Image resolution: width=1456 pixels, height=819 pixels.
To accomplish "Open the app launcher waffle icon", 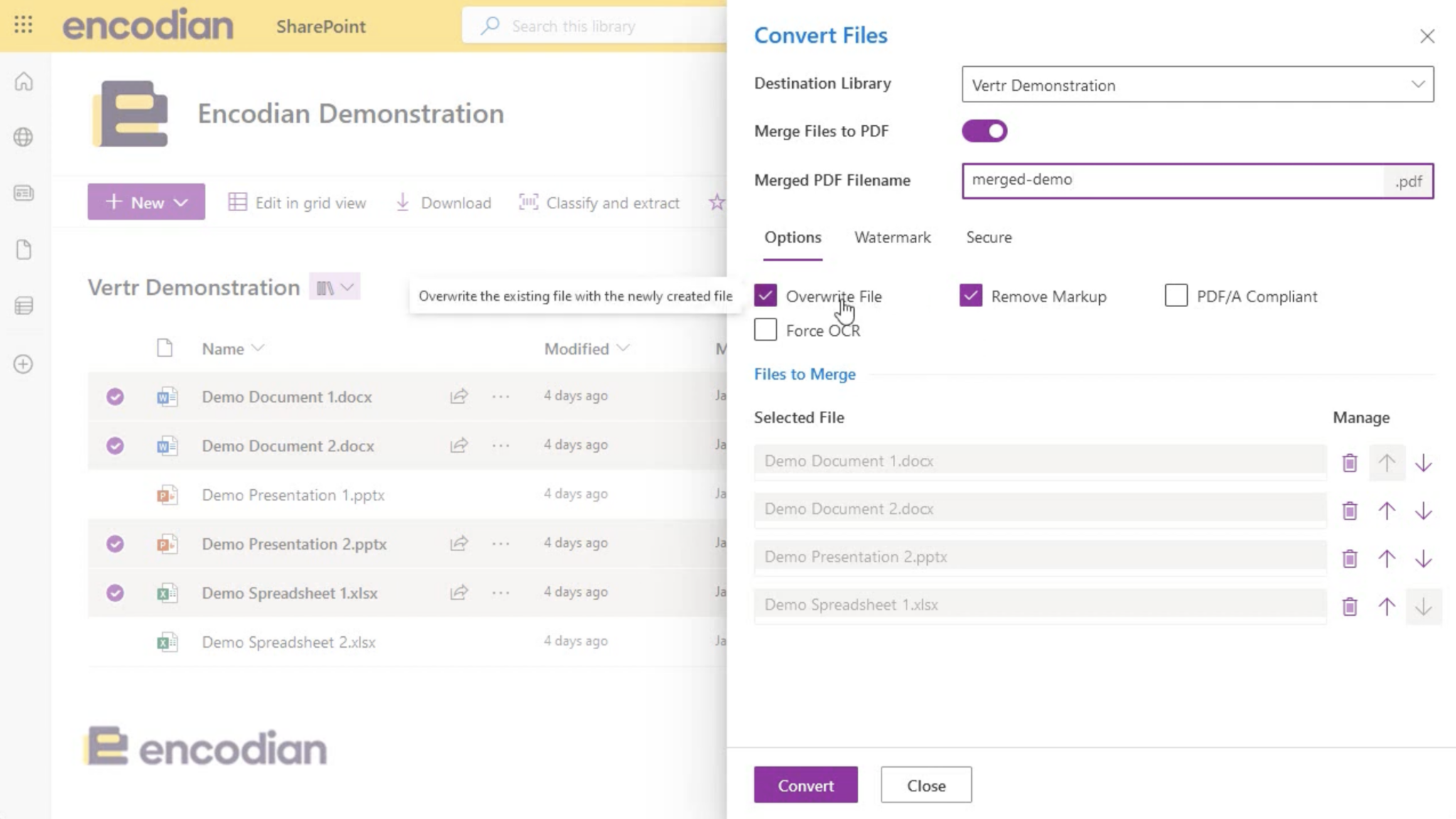I will pos(23,26).
